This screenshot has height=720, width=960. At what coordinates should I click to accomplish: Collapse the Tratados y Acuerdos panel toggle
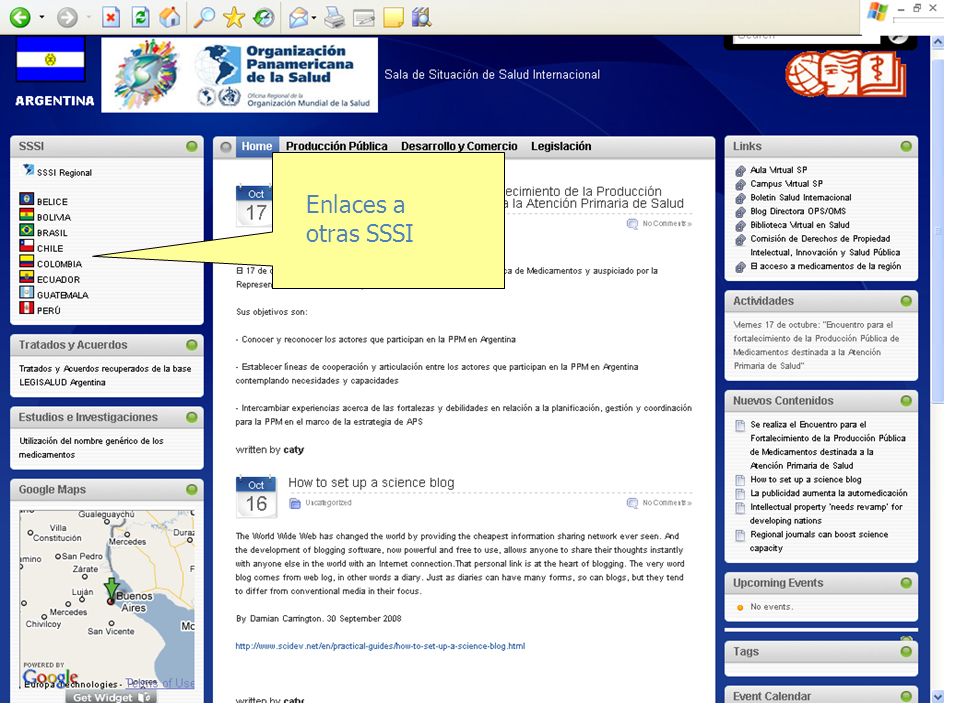click(192, 345)
